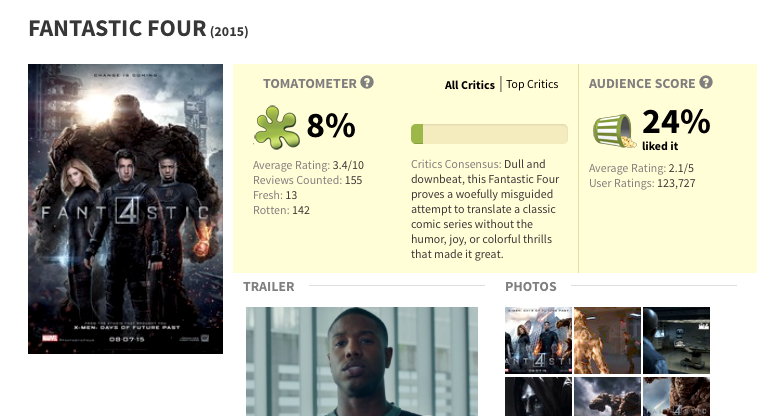Image resolution: width=774 pixels, height=416 pixels.
Task: Open the Human Torch flaming photo thumbnail
Action: (607, 340)
